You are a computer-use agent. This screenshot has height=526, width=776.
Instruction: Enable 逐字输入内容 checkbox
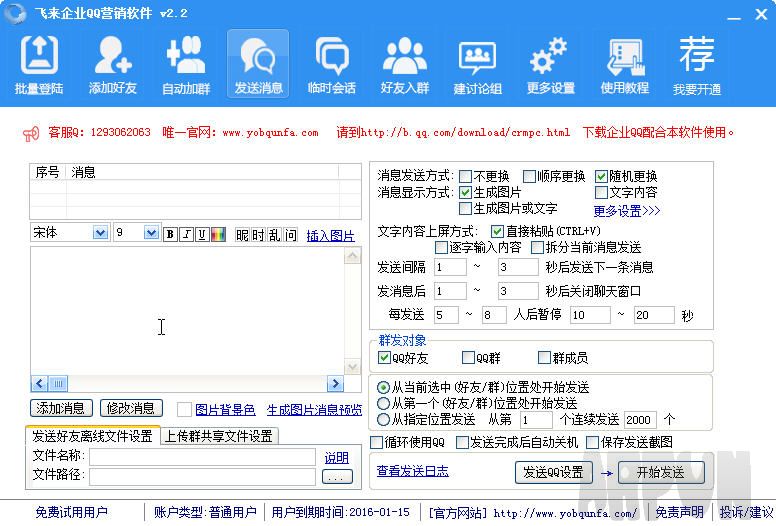coord(441,247)
